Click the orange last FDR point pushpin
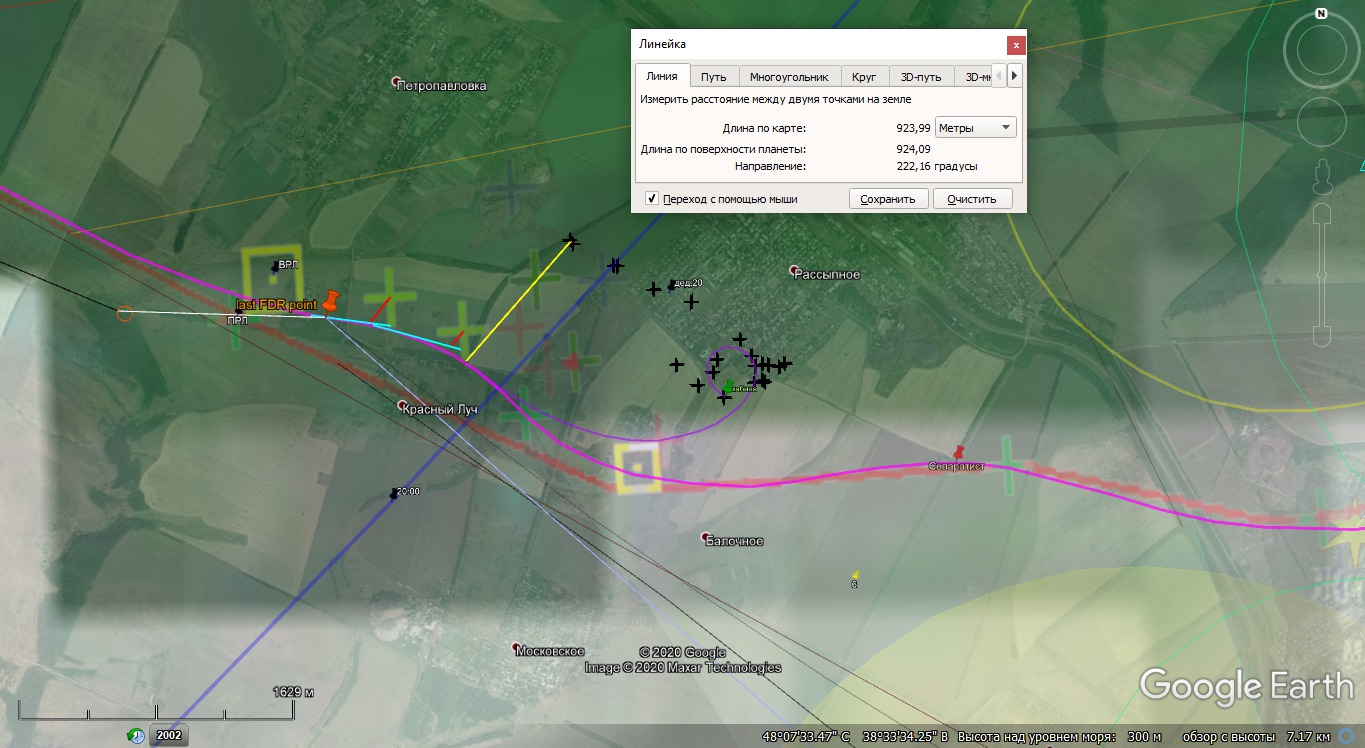 pyautogui.click(x=331, y=303)
